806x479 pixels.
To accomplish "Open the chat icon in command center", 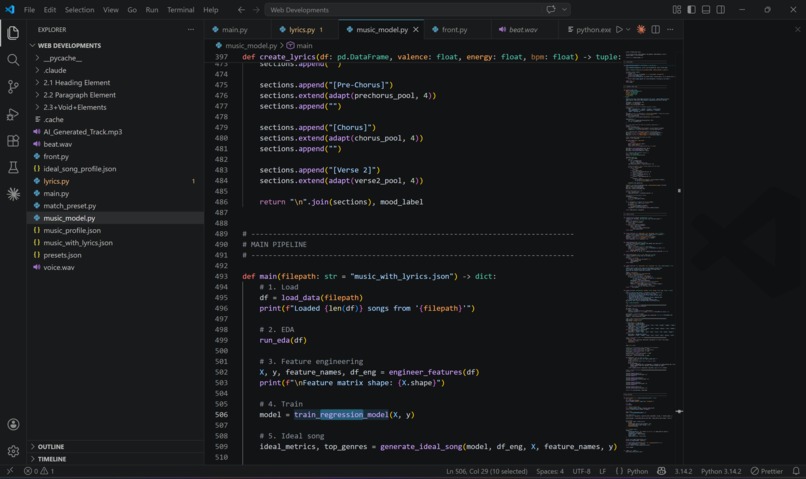I will [x=551, y=10].
